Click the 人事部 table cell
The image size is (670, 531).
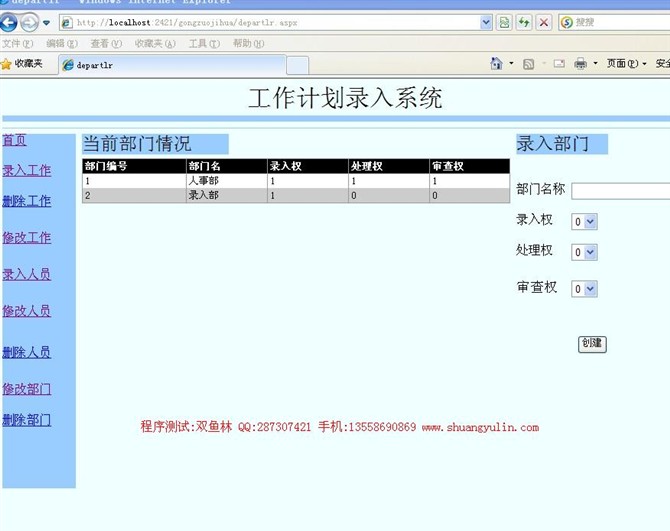(227, 181)
